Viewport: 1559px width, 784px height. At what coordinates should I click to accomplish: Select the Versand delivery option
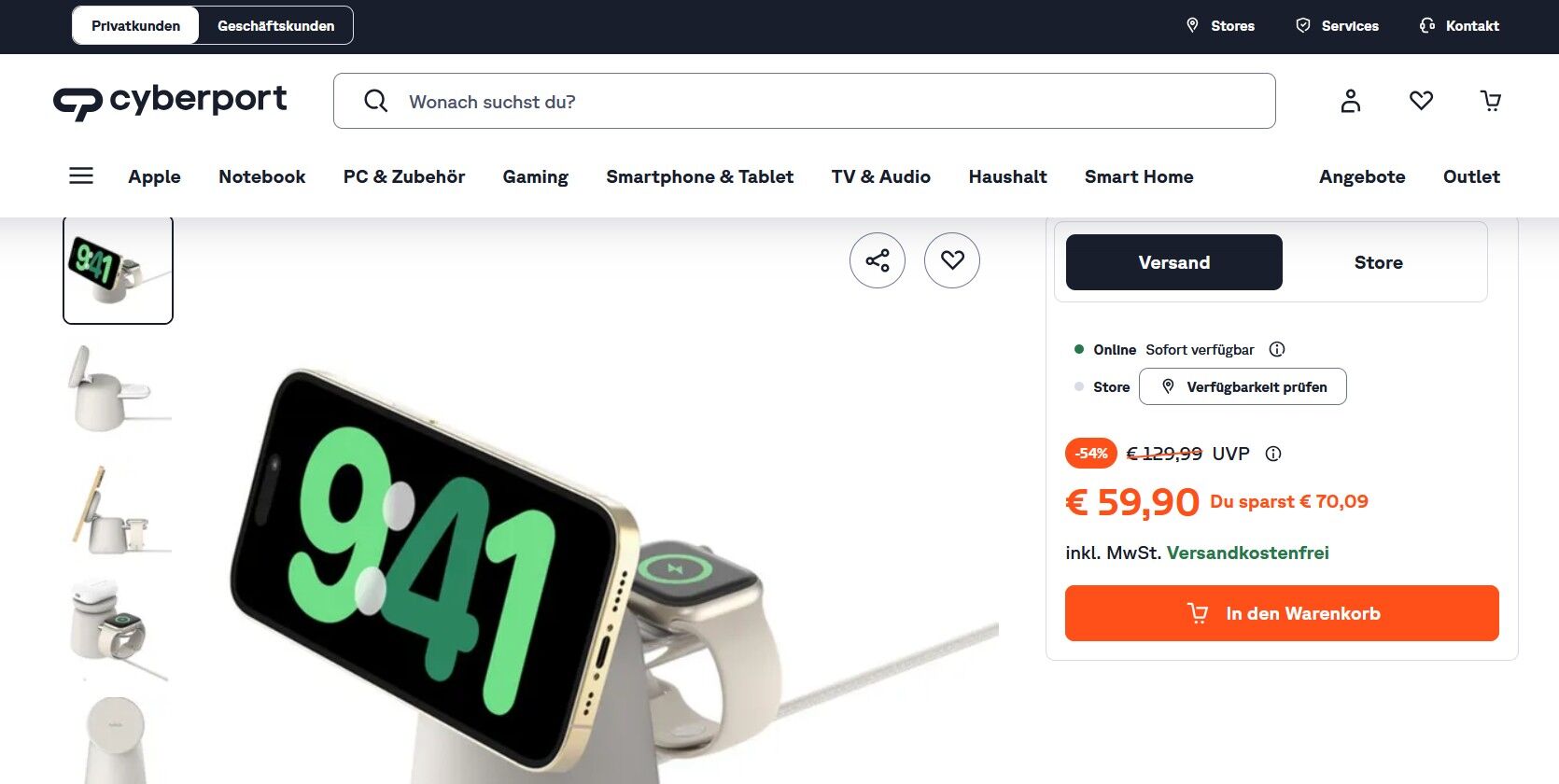1174,262
